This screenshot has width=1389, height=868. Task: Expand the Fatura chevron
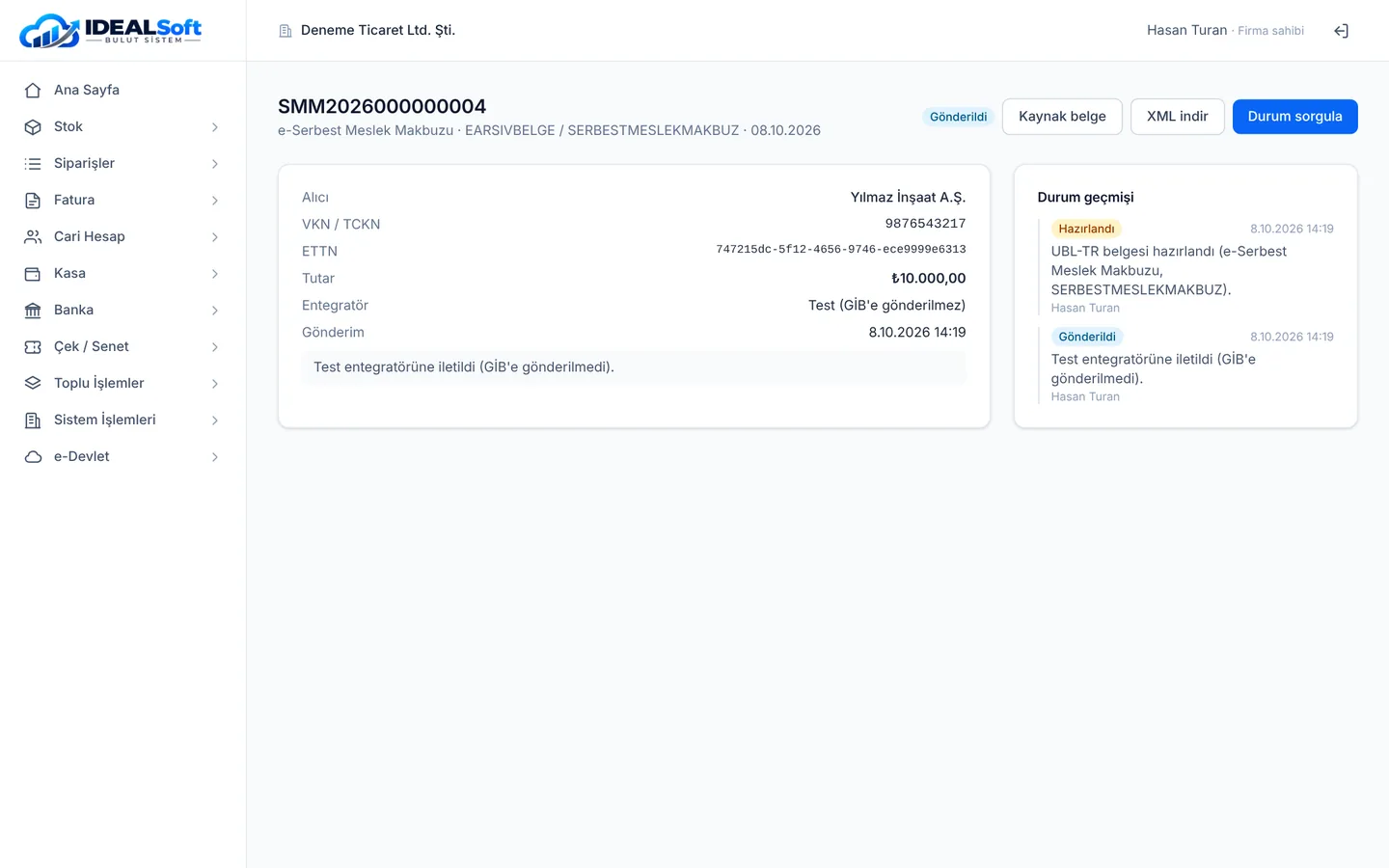[x=215, y=200]
